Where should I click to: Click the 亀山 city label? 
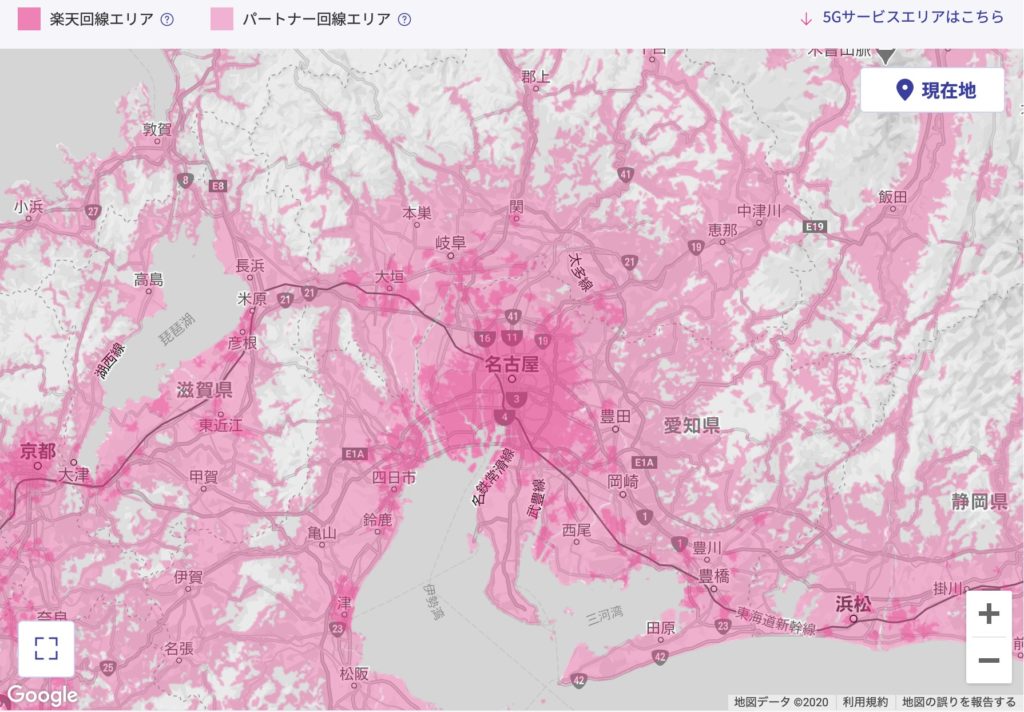[x=322, y=533]
